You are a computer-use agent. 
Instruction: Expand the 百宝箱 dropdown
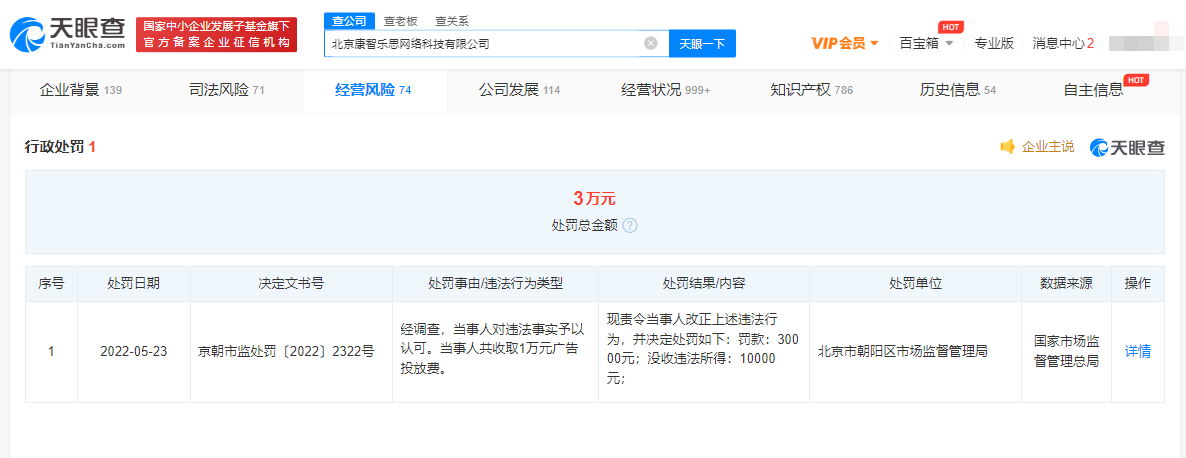[926, 43]
